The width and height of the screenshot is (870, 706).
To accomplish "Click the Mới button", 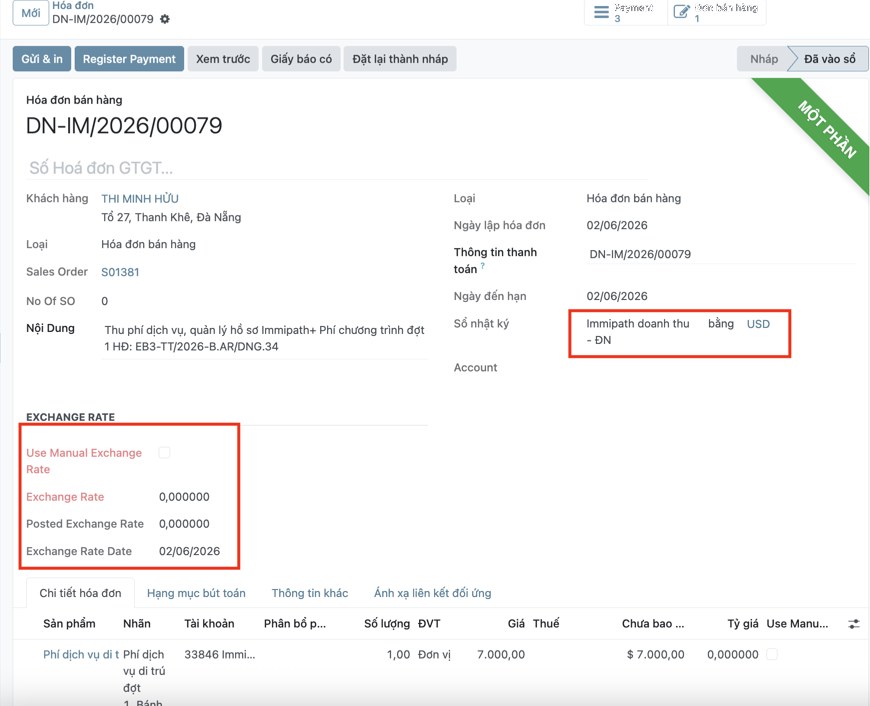I will (31, 13).
